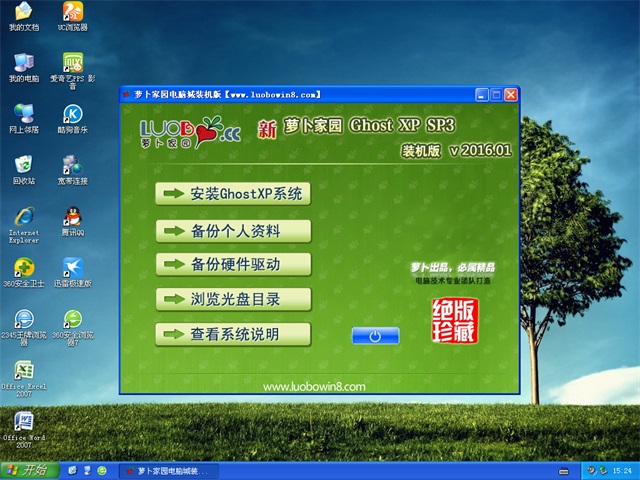This screenshot has height=480, width=640.
Task: Open Office Word 2007 shortcut
Action: point(23,422)
